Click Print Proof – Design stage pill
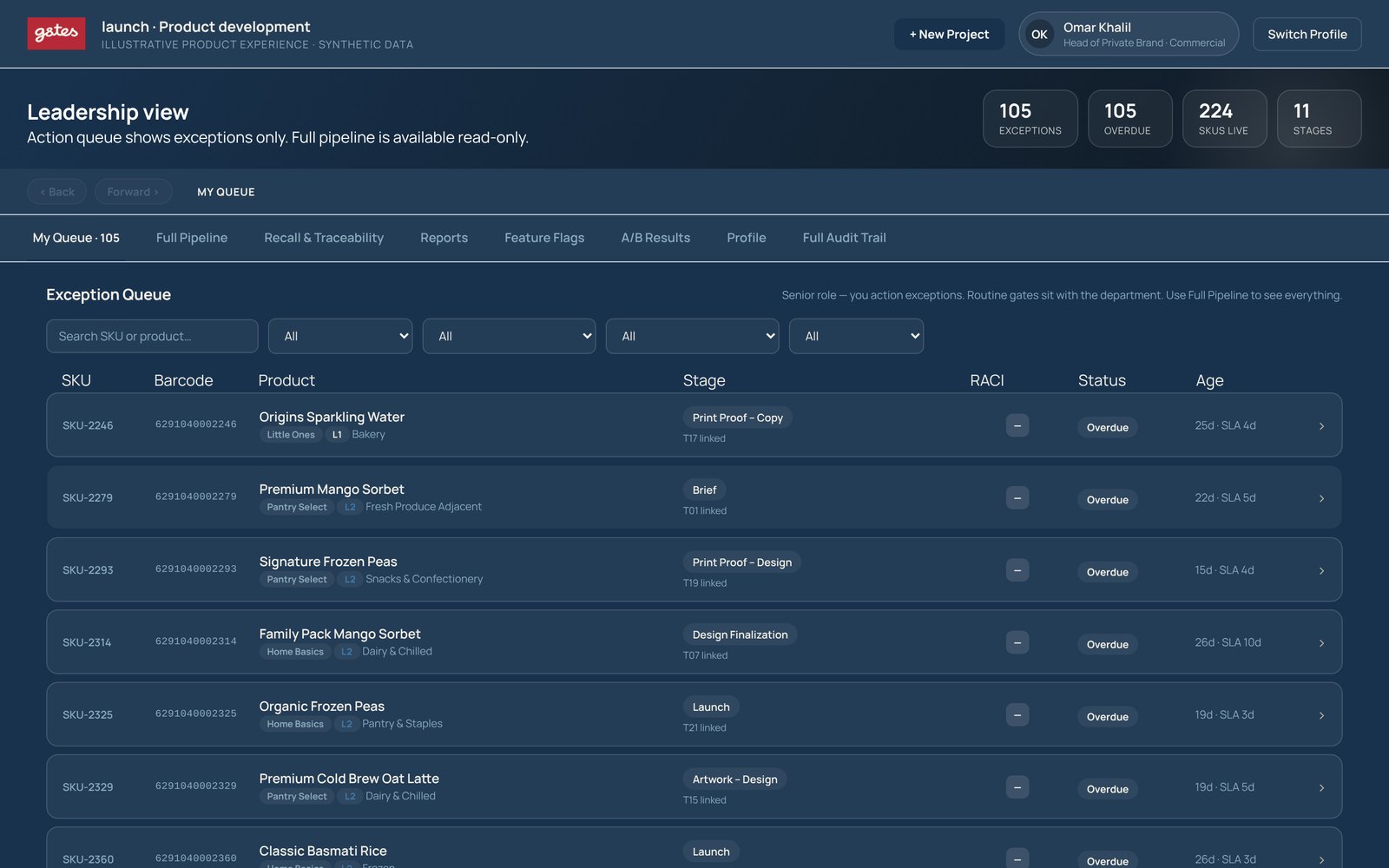Viewport: 1389px width, 868px height. [741, 562]
